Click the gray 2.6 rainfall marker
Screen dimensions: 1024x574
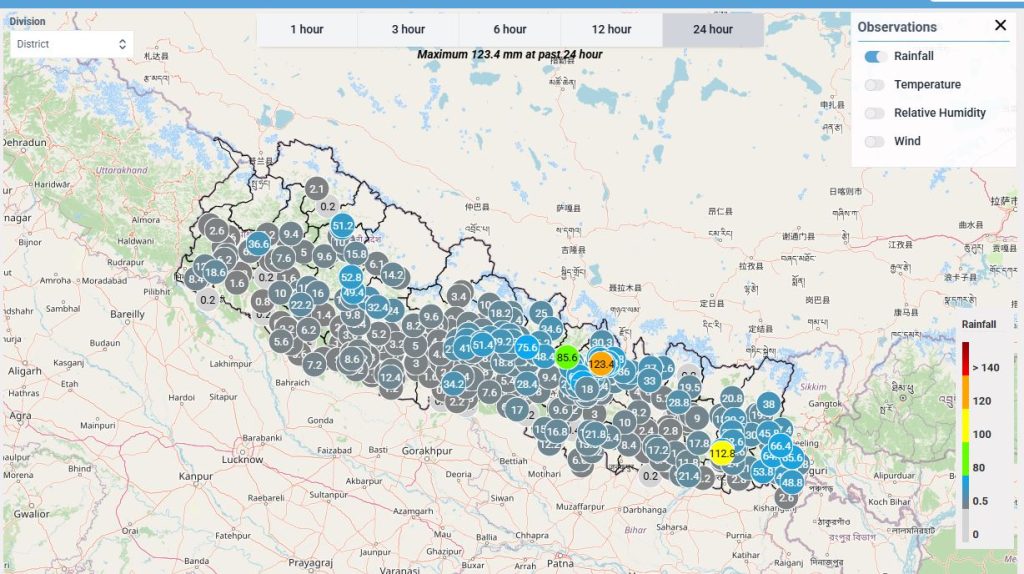pyautogui.click(x=217, y=231)
